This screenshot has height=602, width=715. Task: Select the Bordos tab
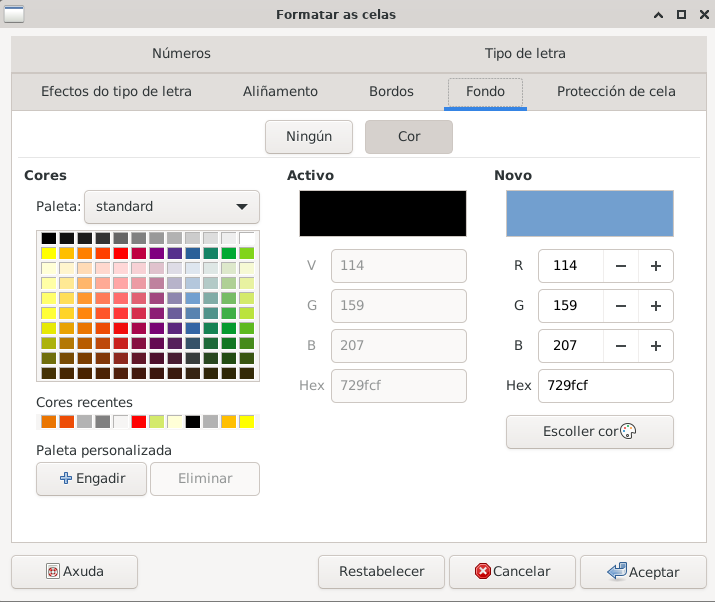pos(391,91)
